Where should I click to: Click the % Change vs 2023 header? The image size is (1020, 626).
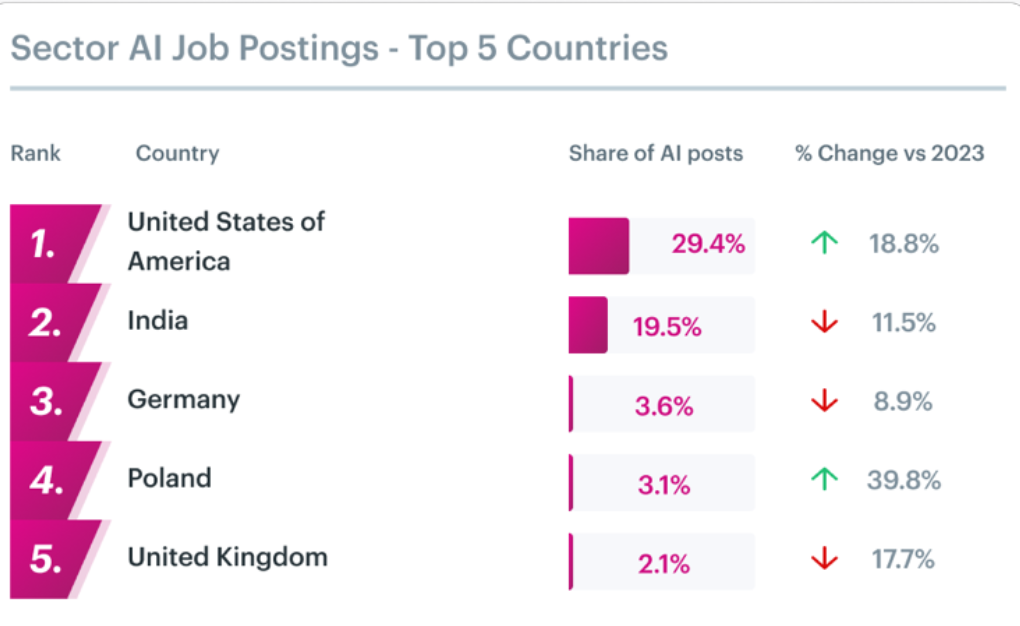click(x=889, y=153)
